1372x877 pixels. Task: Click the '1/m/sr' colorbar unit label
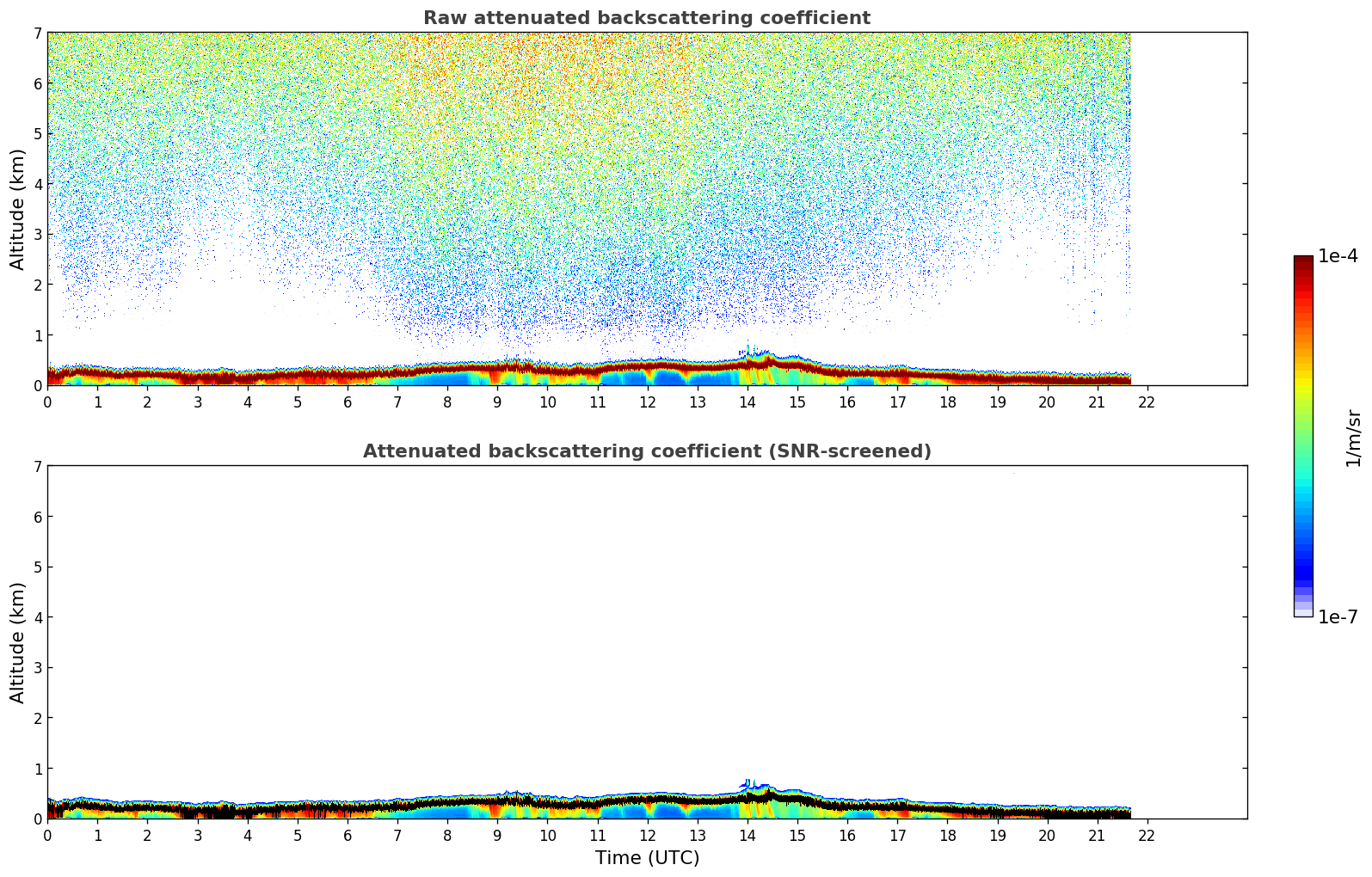(x=1353, y=438)
